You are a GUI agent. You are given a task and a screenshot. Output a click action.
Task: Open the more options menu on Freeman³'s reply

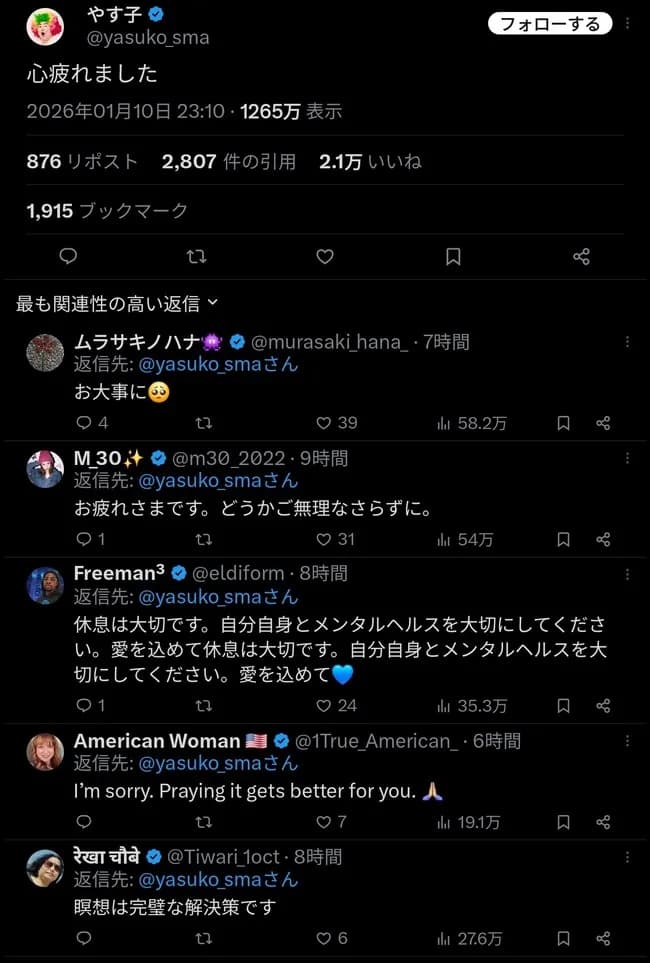(628, 573)
